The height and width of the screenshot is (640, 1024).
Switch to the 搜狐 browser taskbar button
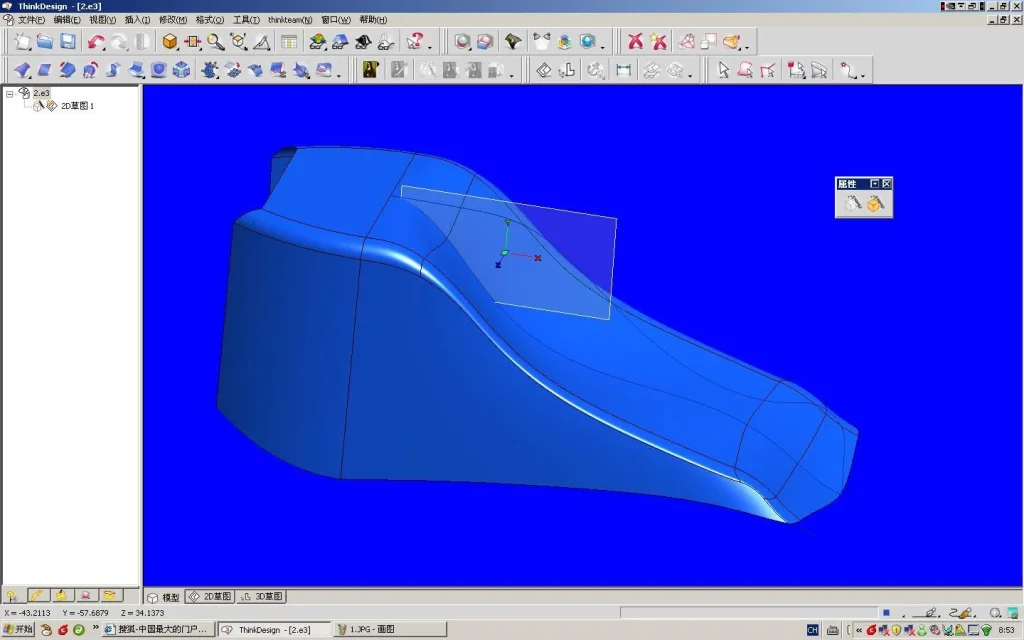point(157,630)
